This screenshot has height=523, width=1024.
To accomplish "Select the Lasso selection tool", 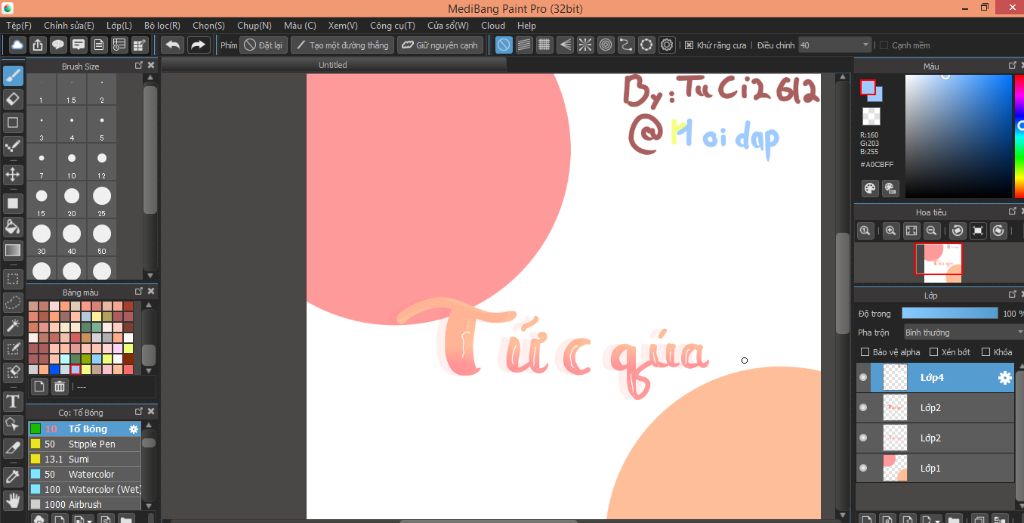I will pyautogui.click(x=12, y=302).
